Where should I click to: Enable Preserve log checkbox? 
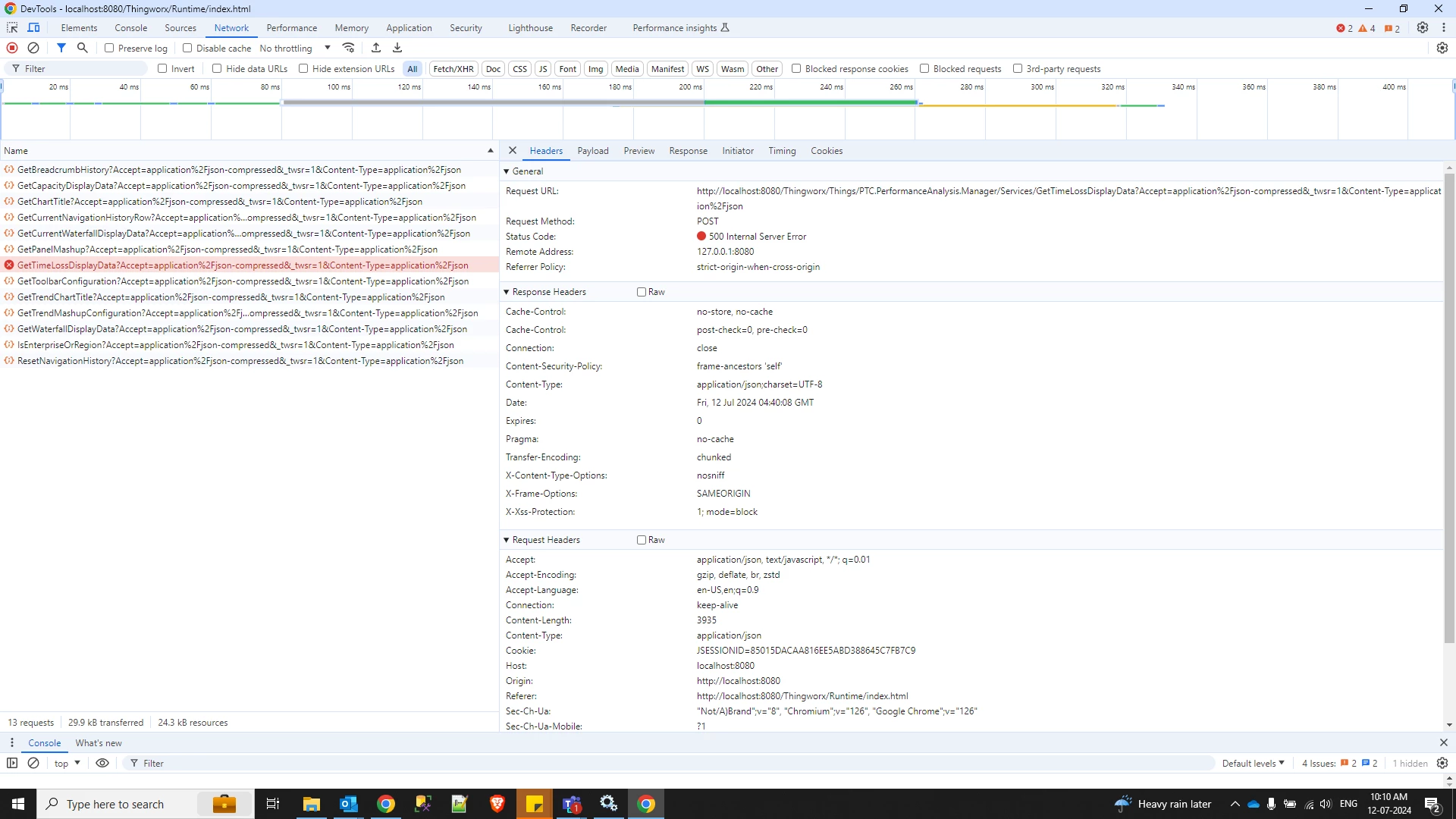click(109, 48)
